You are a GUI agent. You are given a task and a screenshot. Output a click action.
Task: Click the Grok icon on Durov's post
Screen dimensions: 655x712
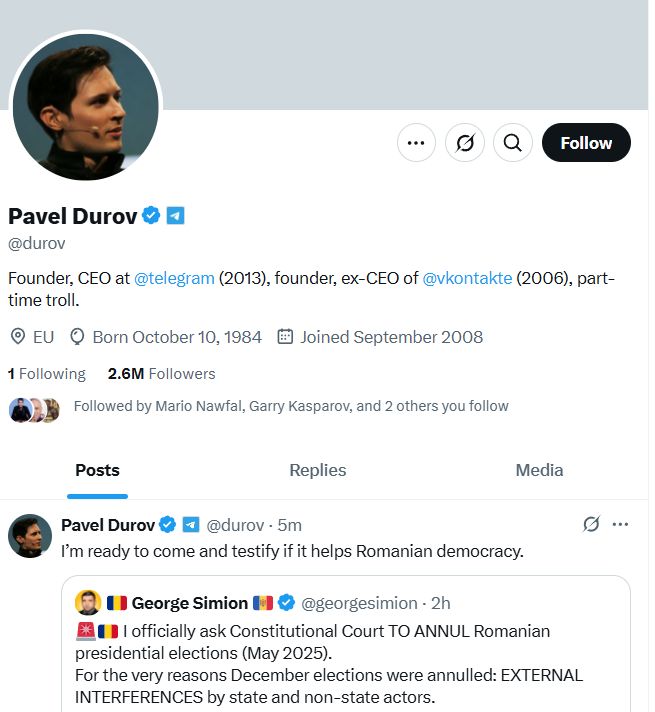[591, 524]
